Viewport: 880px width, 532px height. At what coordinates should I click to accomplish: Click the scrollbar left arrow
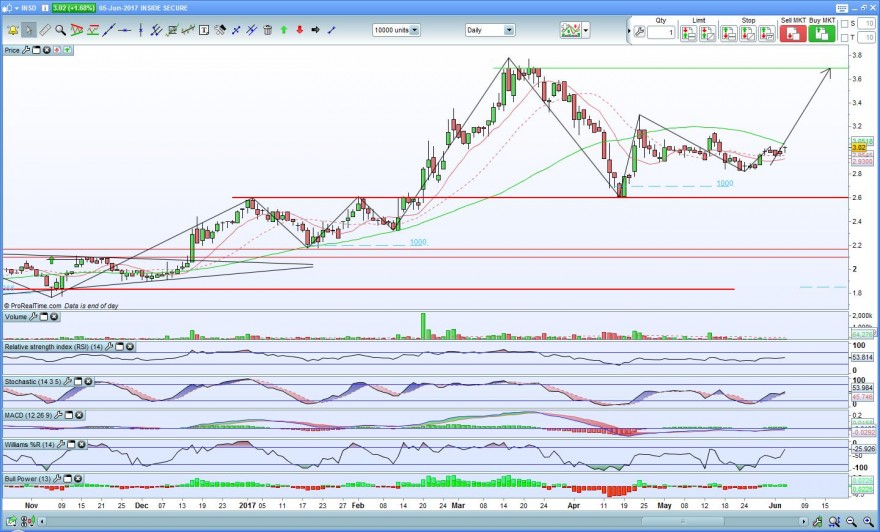coord(43,522)
